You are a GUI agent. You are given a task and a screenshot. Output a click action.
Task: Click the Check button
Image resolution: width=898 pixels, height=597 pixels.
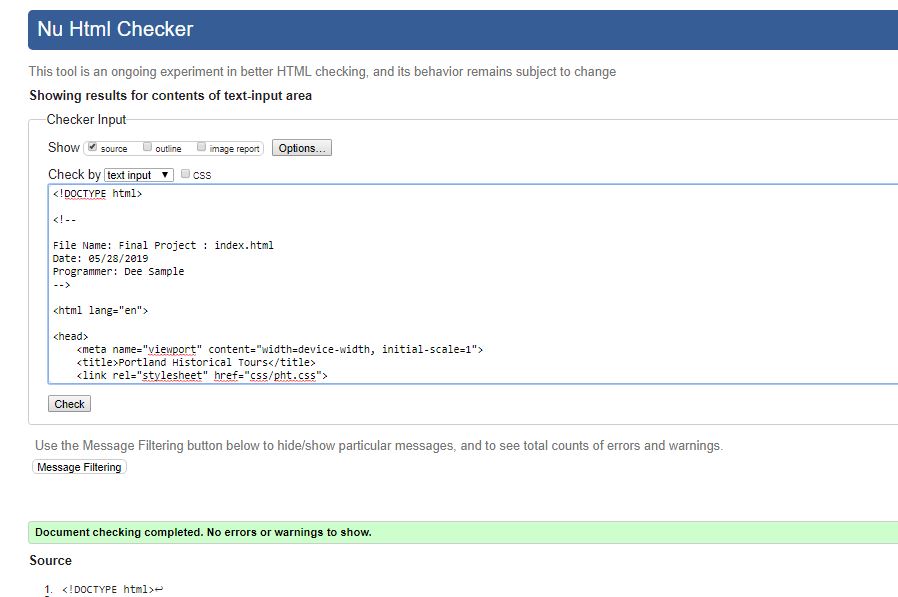69,404
